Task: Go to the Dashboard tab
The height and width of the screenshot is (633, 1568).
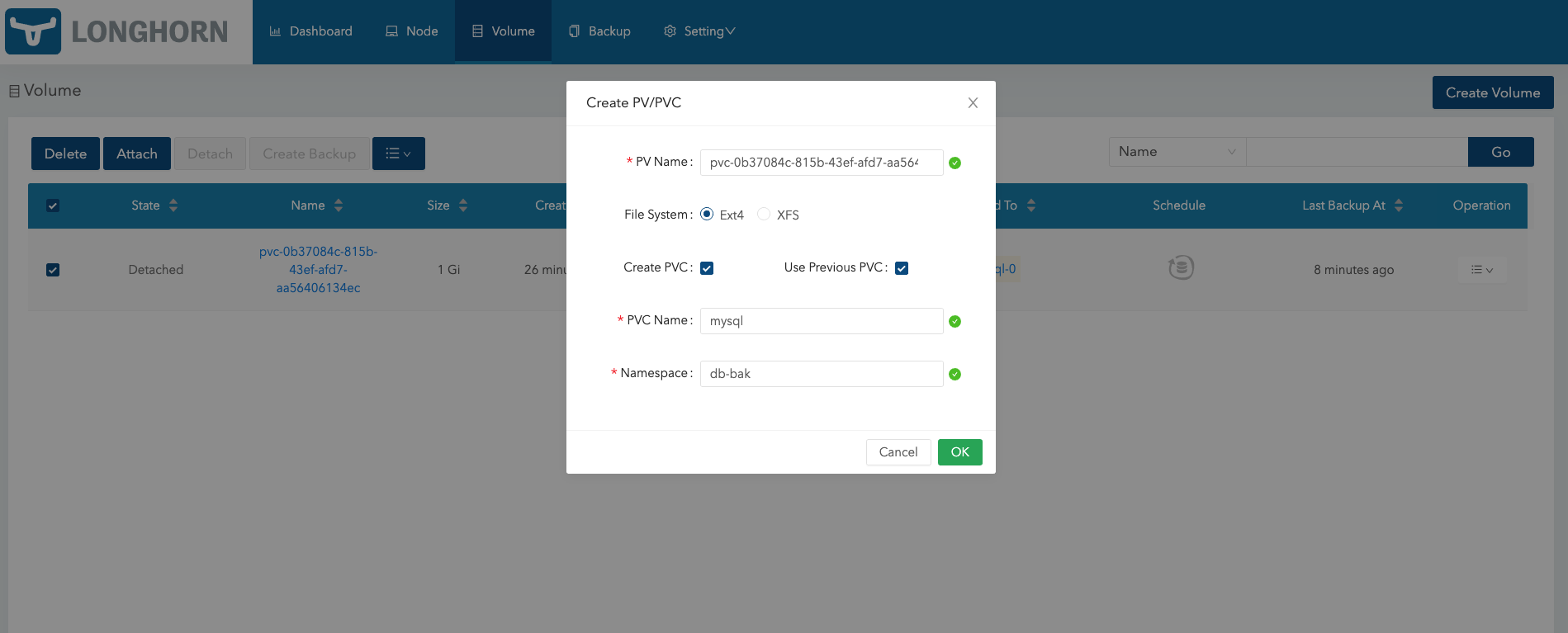Action: click(x=311, y=31)
